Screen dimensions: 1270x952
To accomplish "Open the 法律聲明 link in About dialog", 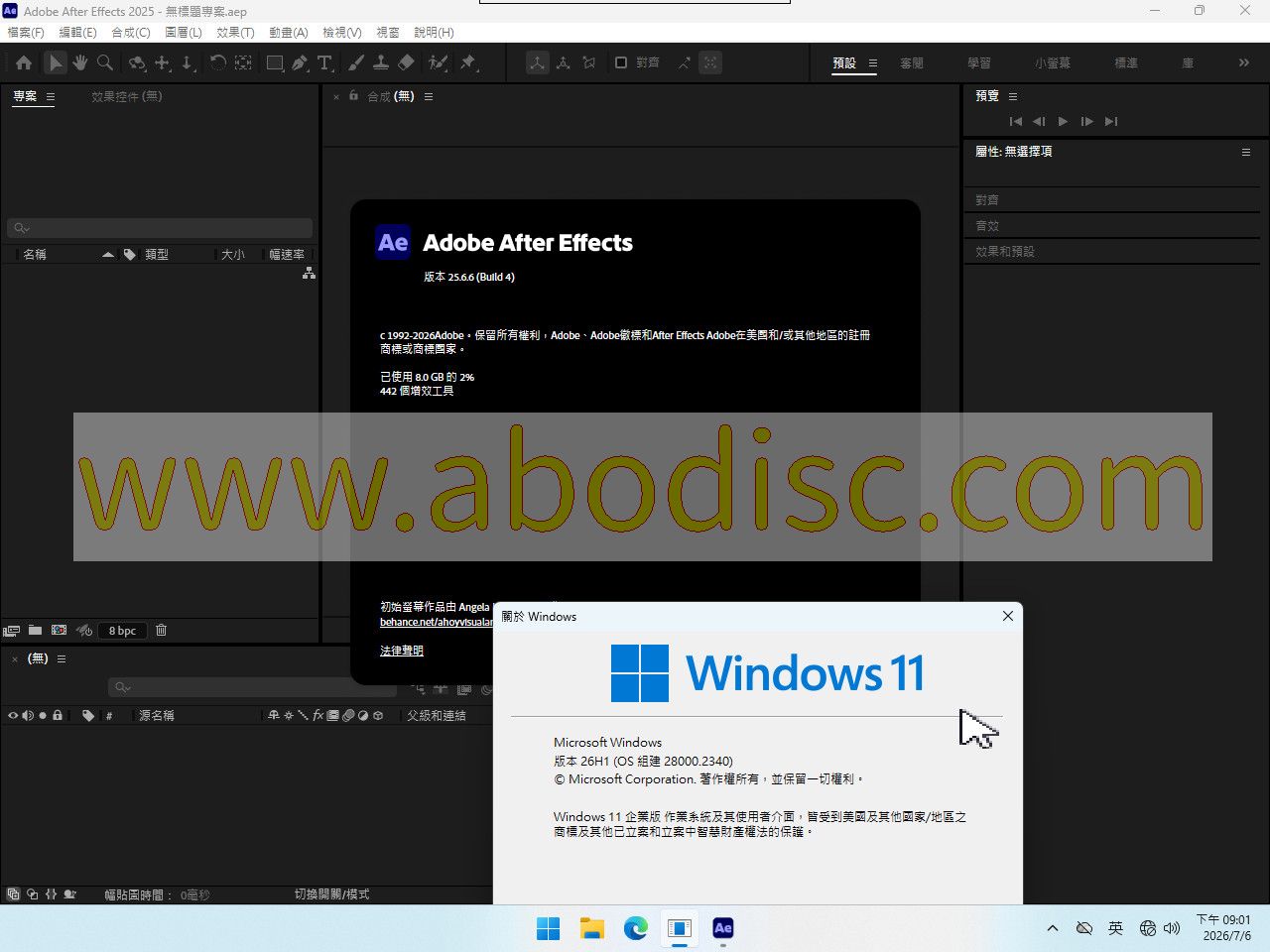I will (x=402, y=651).
